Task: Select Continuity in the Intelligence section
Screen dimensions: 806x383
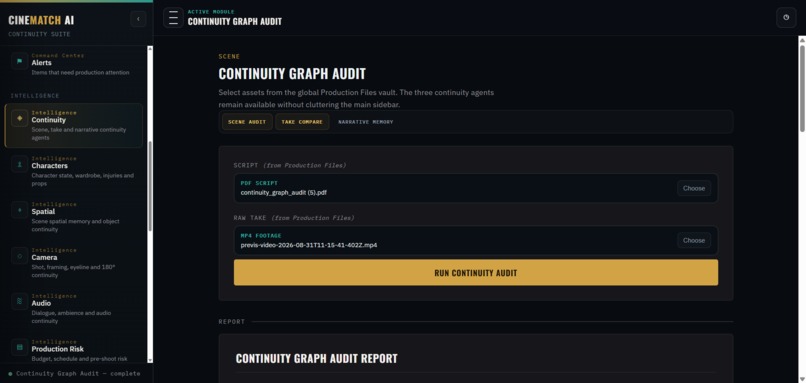Action: tap(74, 125)
